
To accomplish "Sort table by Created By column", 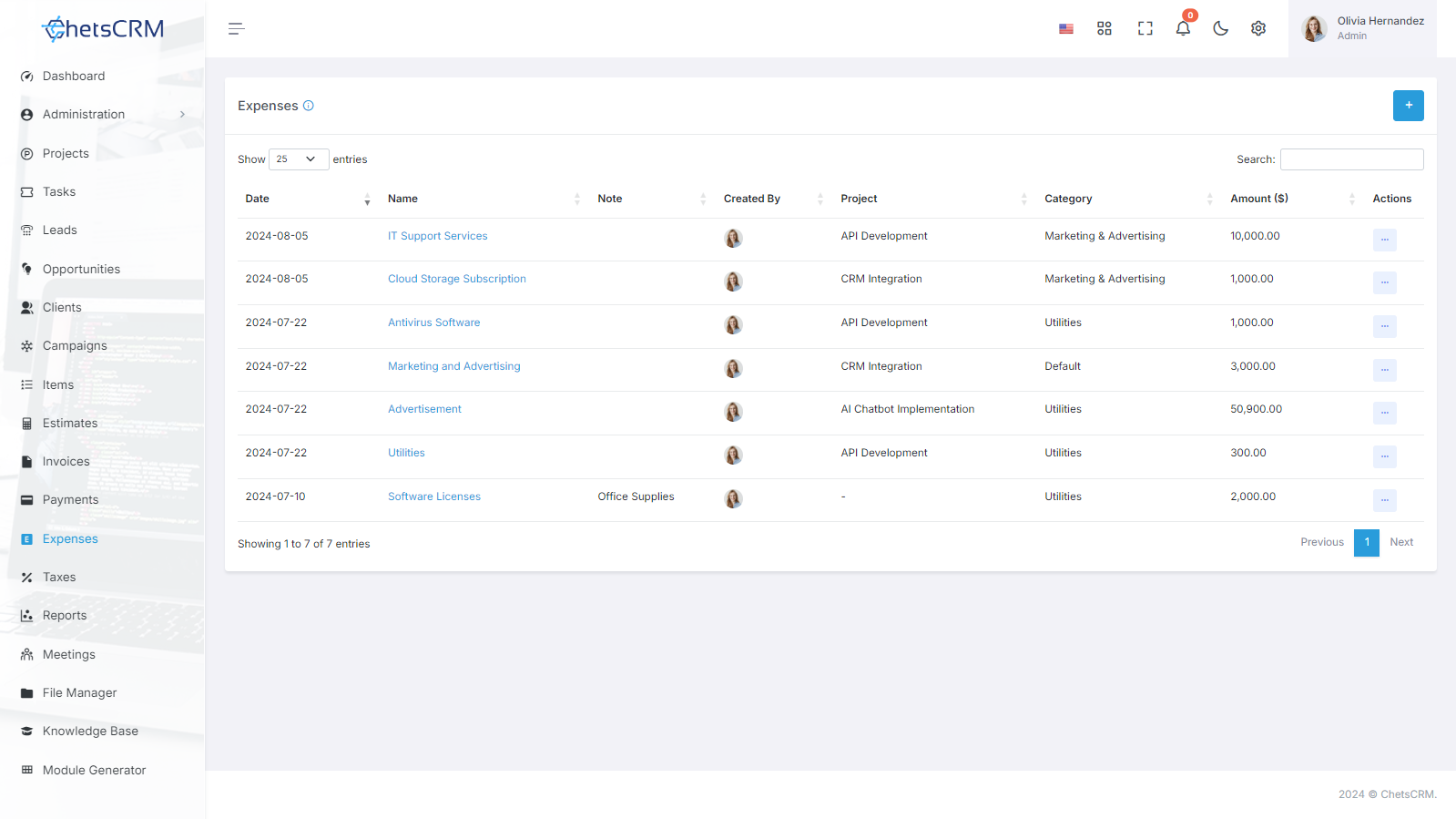I will click(774, 199).
